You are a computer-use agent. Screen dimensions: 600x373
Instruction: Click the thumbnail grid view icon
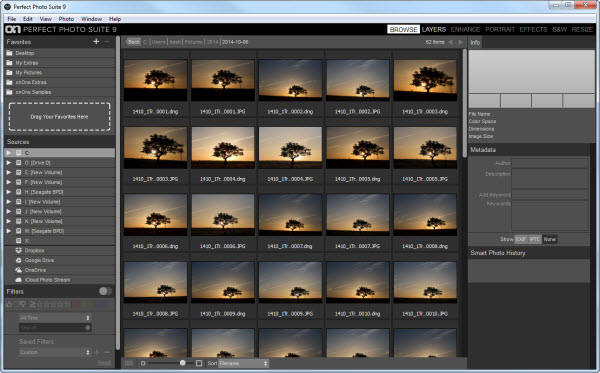click(x=129, y=363)
